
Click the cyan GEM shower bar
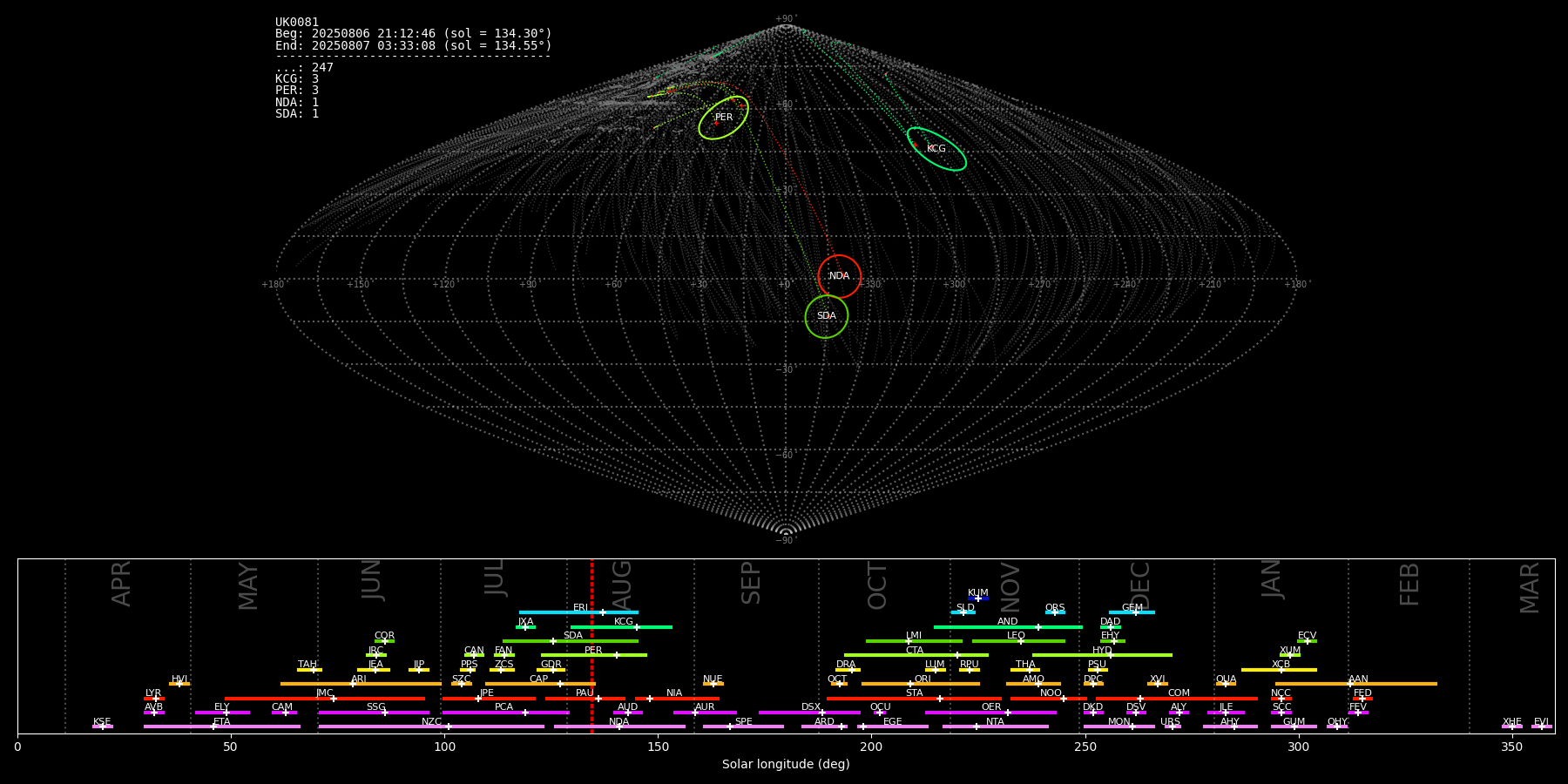pos(1132,612)
